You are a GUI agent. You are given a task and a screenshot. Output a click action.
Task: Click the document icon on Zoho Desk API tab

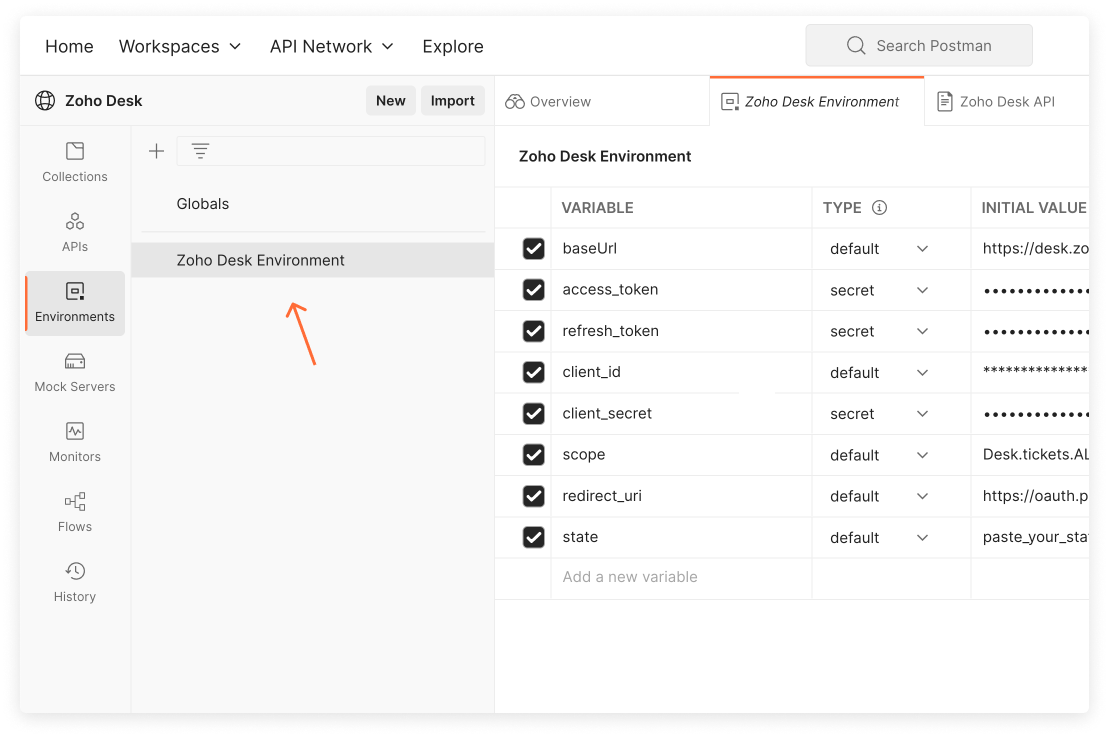[945, 102]
